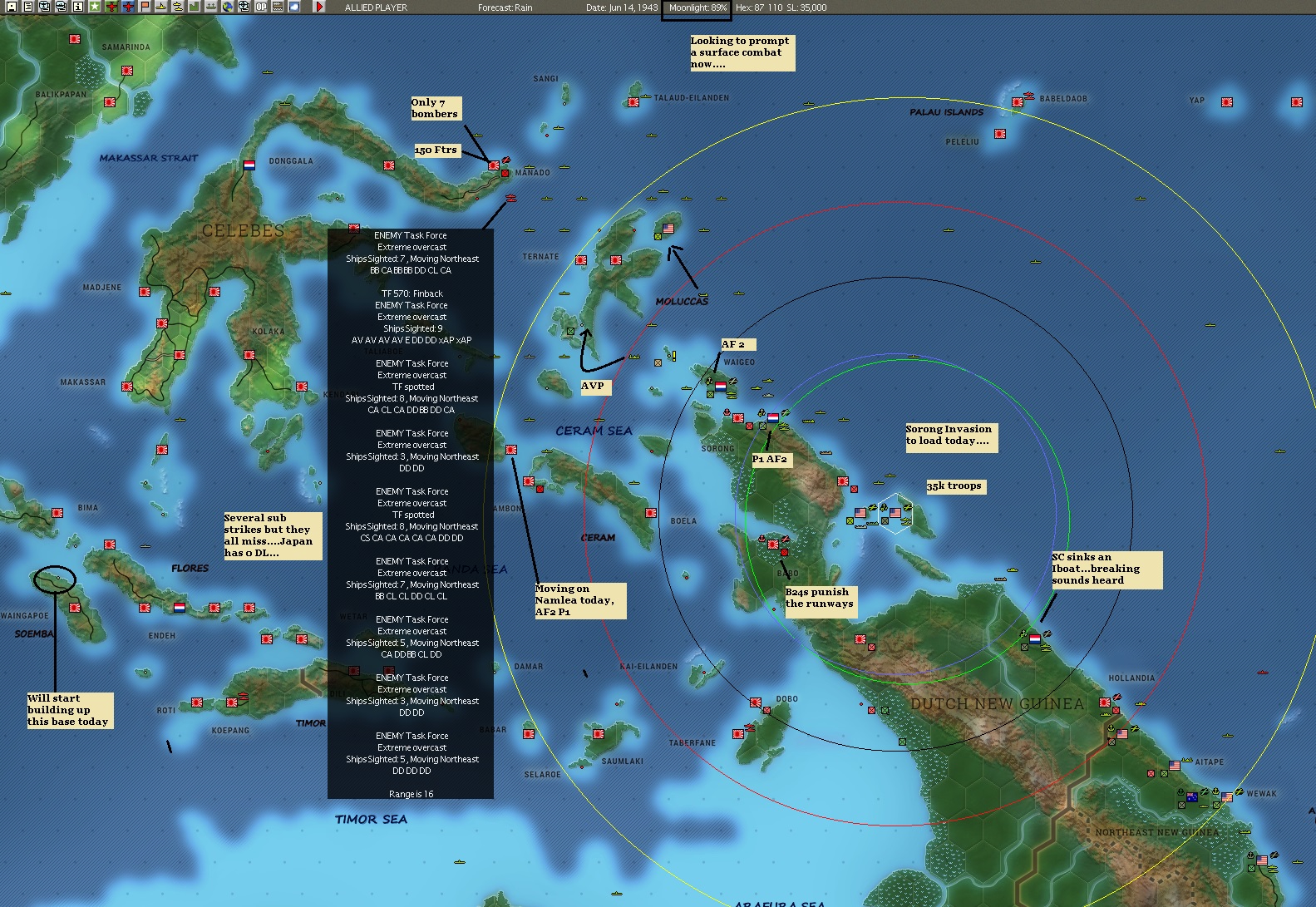1316x907 pixels.
Task: Click the orange flag toolbar icon
Action: point(145,7)
